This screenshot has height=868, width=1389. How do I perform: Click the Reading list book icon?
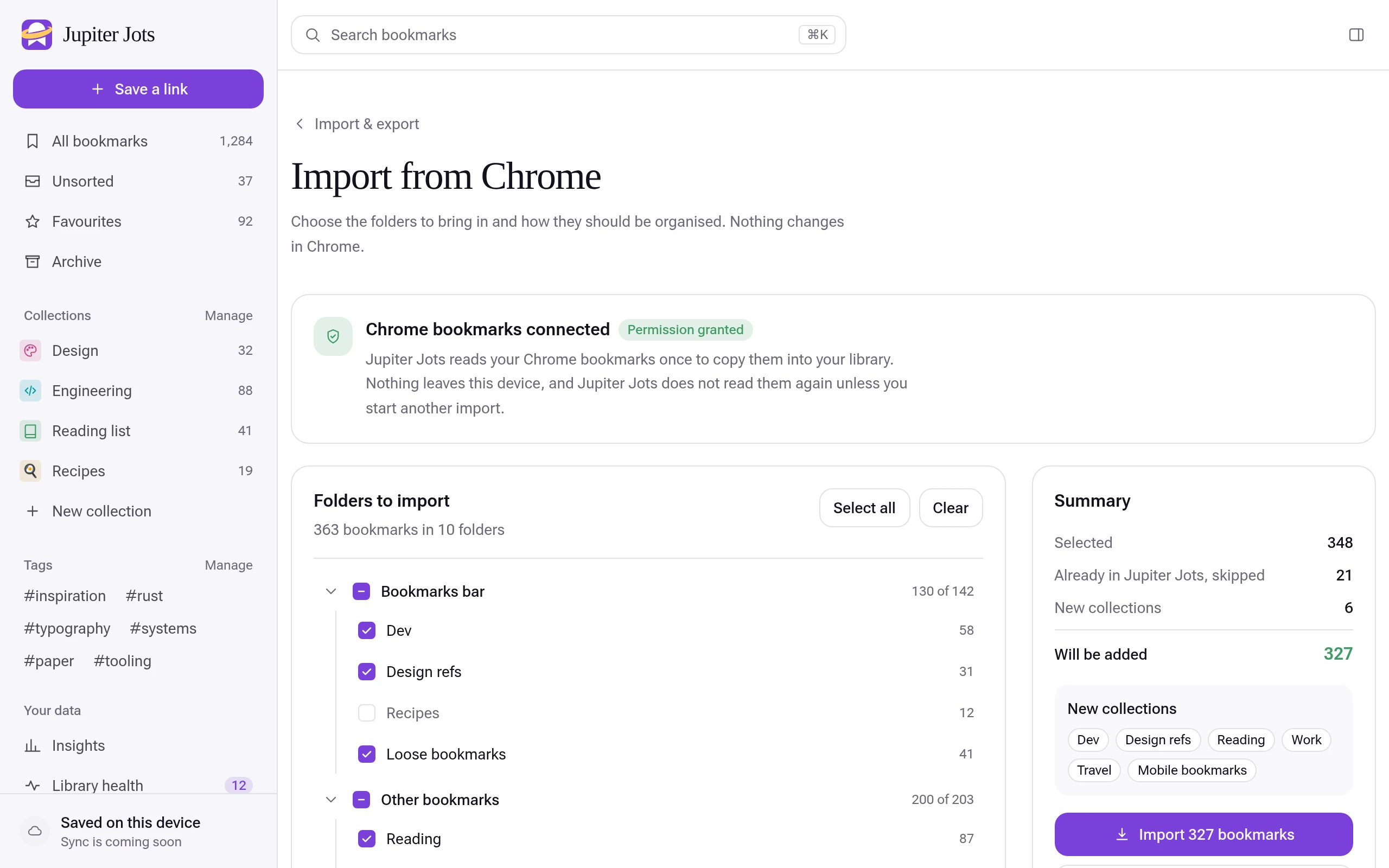click(x=30, y=431)
